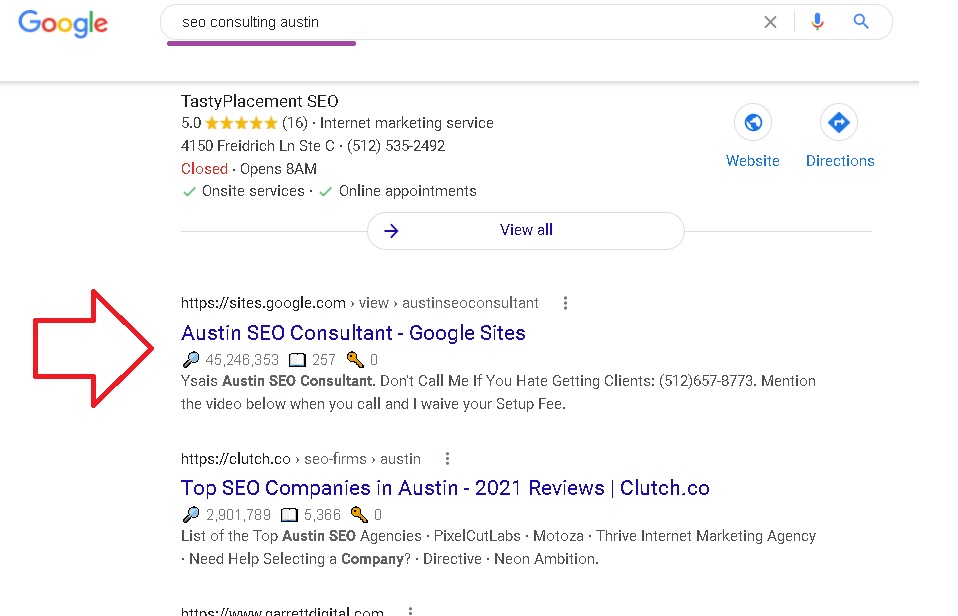This screenshot has width=958, height=616.
Task: Click the blue magnifier search icon
Action: (861, 22)
